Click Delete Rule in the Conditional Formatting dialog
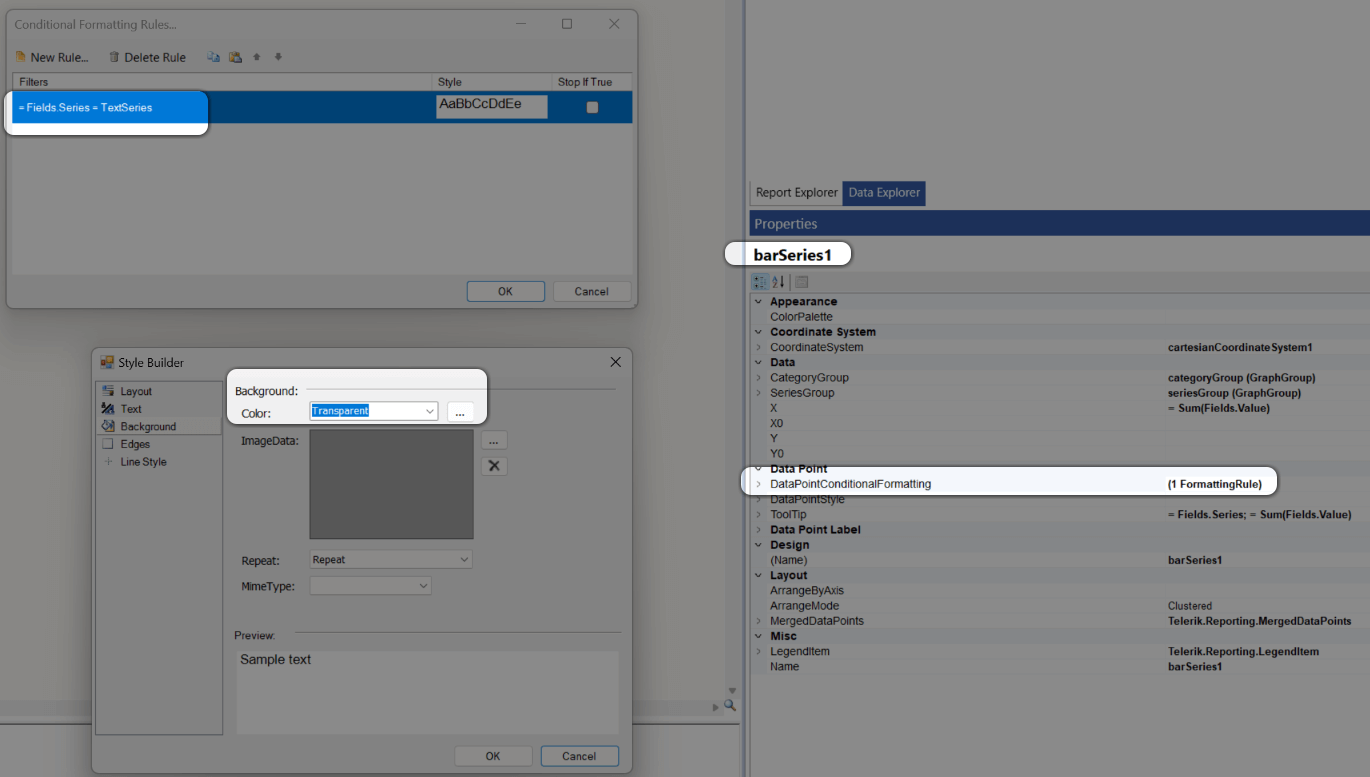 pos(147,57)
